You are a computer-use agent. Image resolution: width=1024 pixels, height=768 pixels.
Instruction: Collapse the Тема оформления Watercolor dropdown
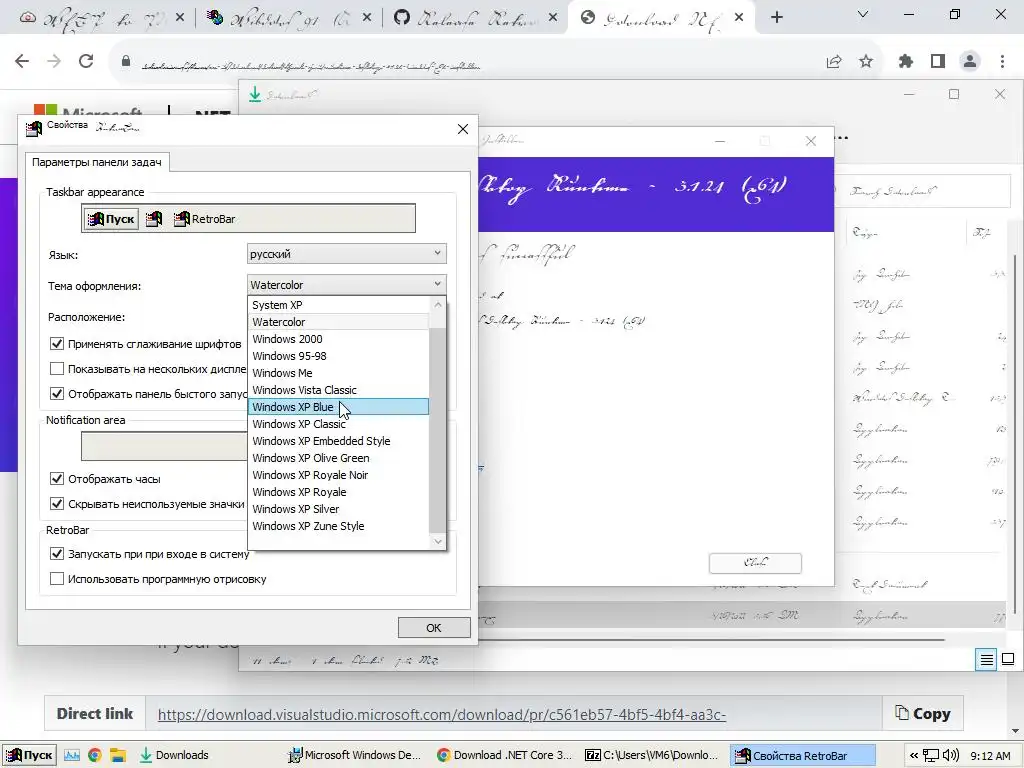pyautogui.click(x=347, y=285)
